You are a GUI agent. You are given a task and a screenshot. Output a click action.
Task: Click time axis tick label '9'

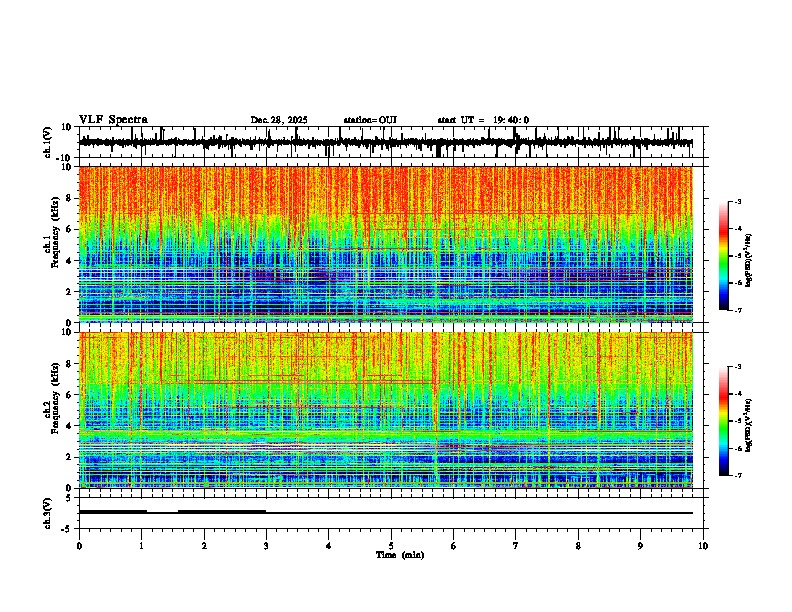click(x=640, y=546)
